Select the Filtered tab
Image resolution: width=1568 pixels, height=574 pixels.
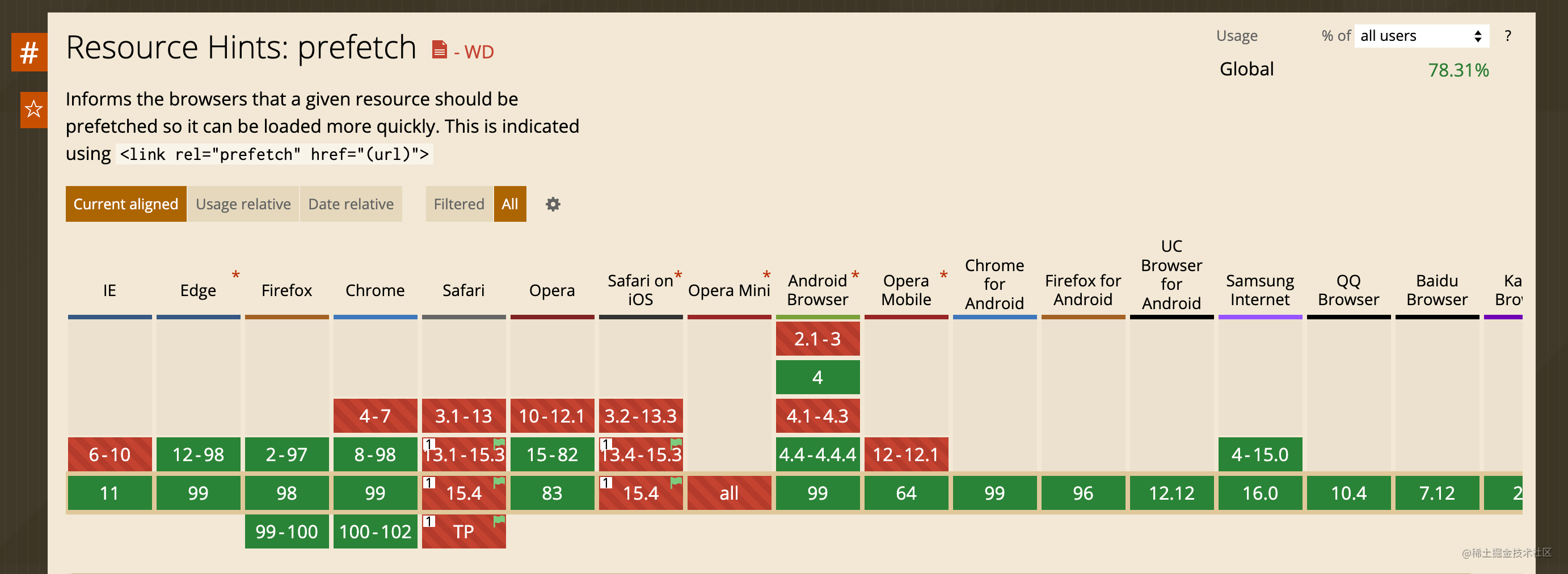point(458,205)
